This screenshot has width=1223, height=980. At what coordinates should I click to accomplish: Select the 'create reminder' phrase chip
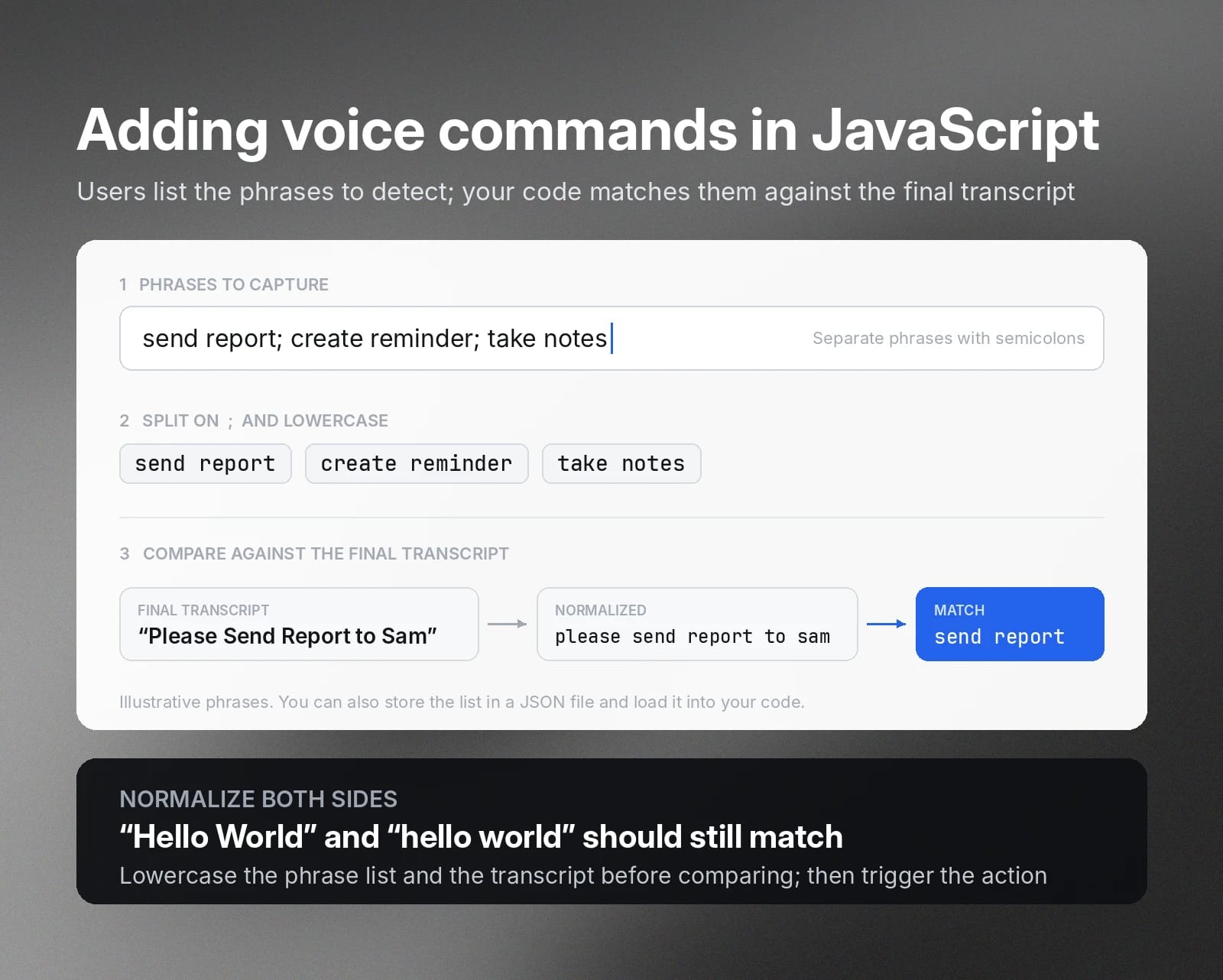[417, 463]
